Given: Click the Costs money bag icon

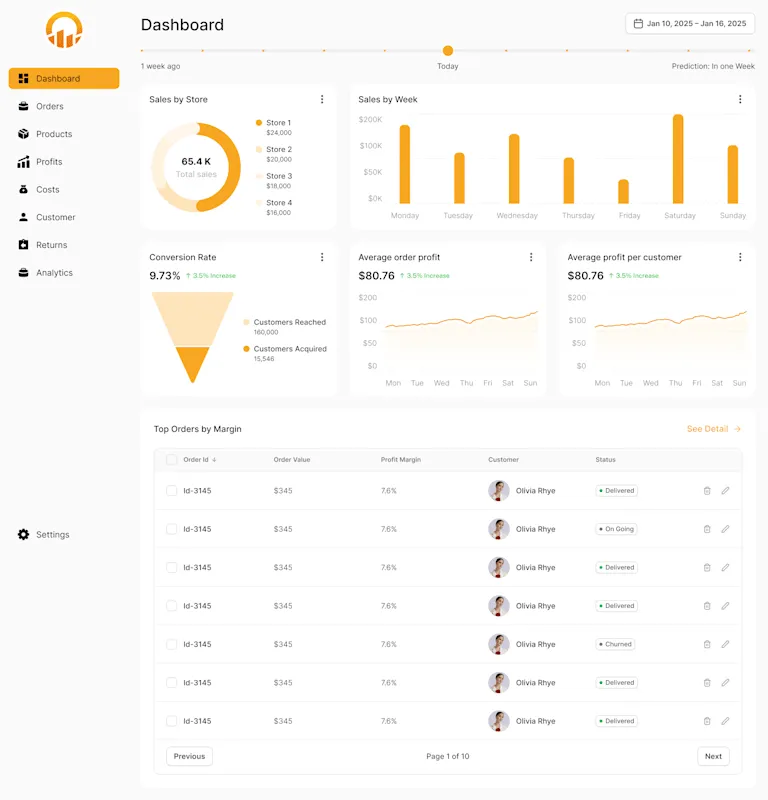Looking at the screenshot, I should 24,189.
